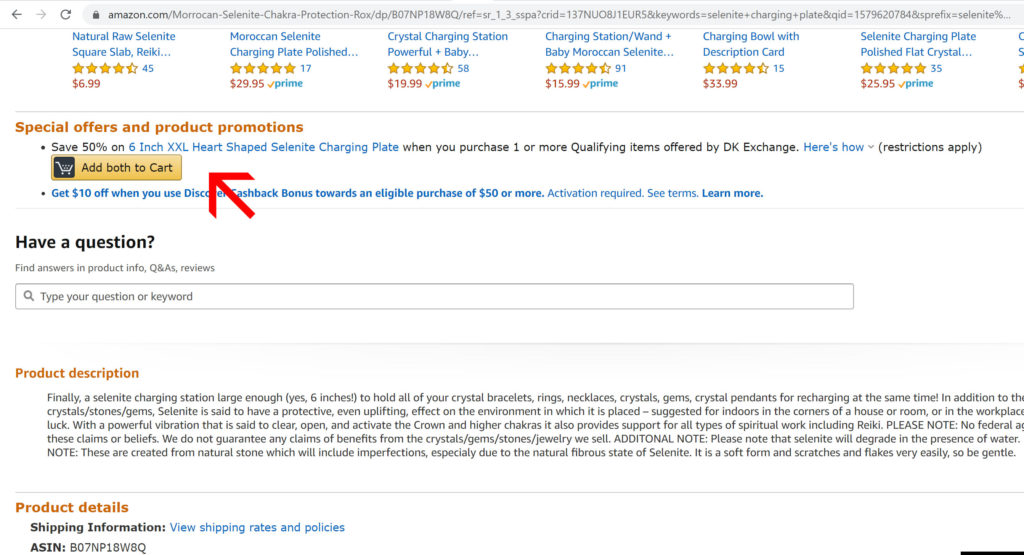Go back using browser back arrow
Viewport: 1024px width, 555px height.
[16, 14]
